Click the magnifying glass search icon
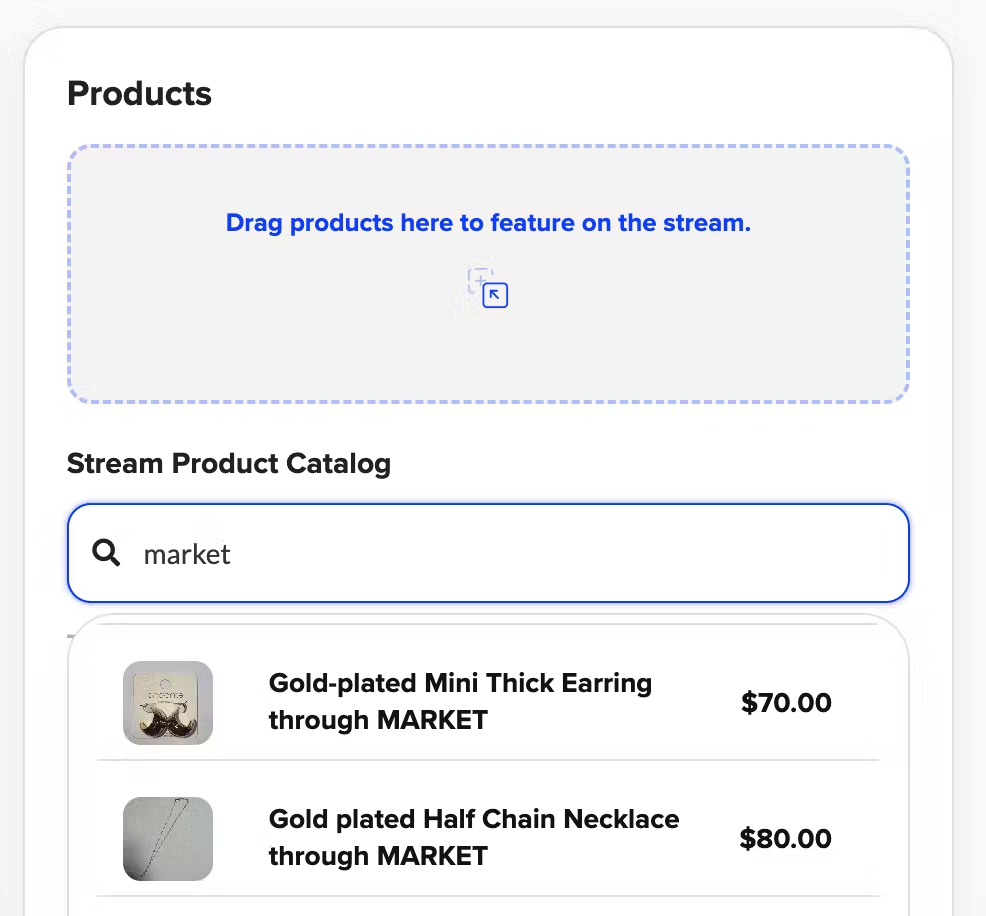The height and width of the screenshot is (916, 986). [106, 553]
